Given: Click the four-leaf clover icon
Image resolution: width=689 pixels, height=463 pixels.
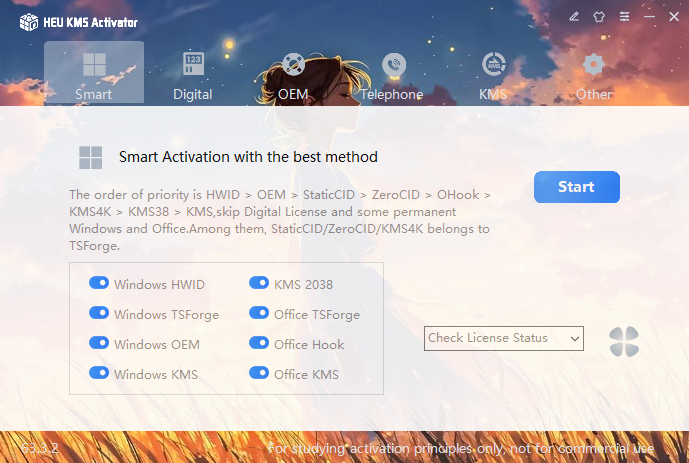Looking at the screenshot, I should [x=624, y=341].
